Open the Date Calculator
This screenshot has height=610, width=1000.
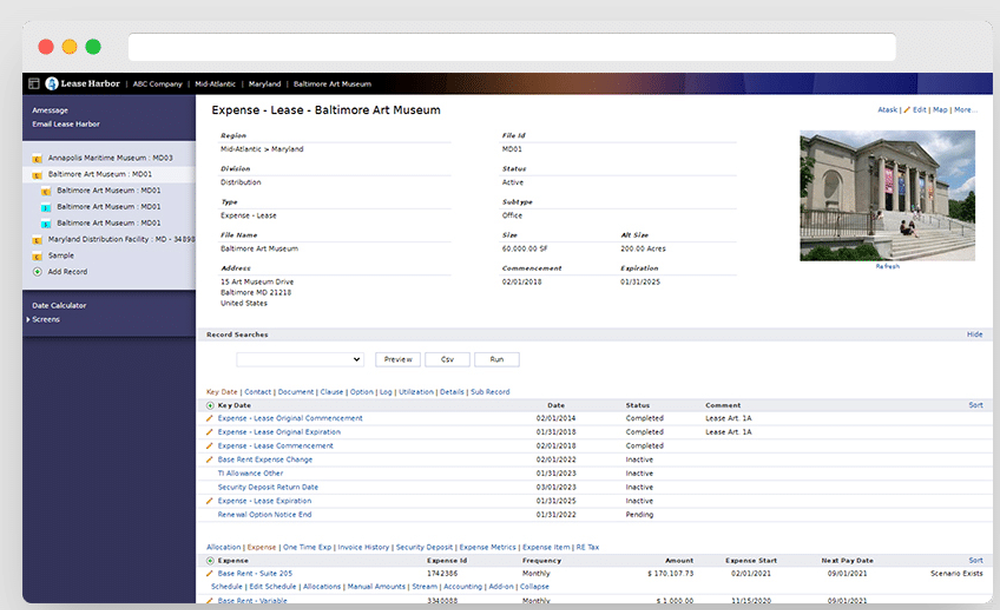pos(59,306)
